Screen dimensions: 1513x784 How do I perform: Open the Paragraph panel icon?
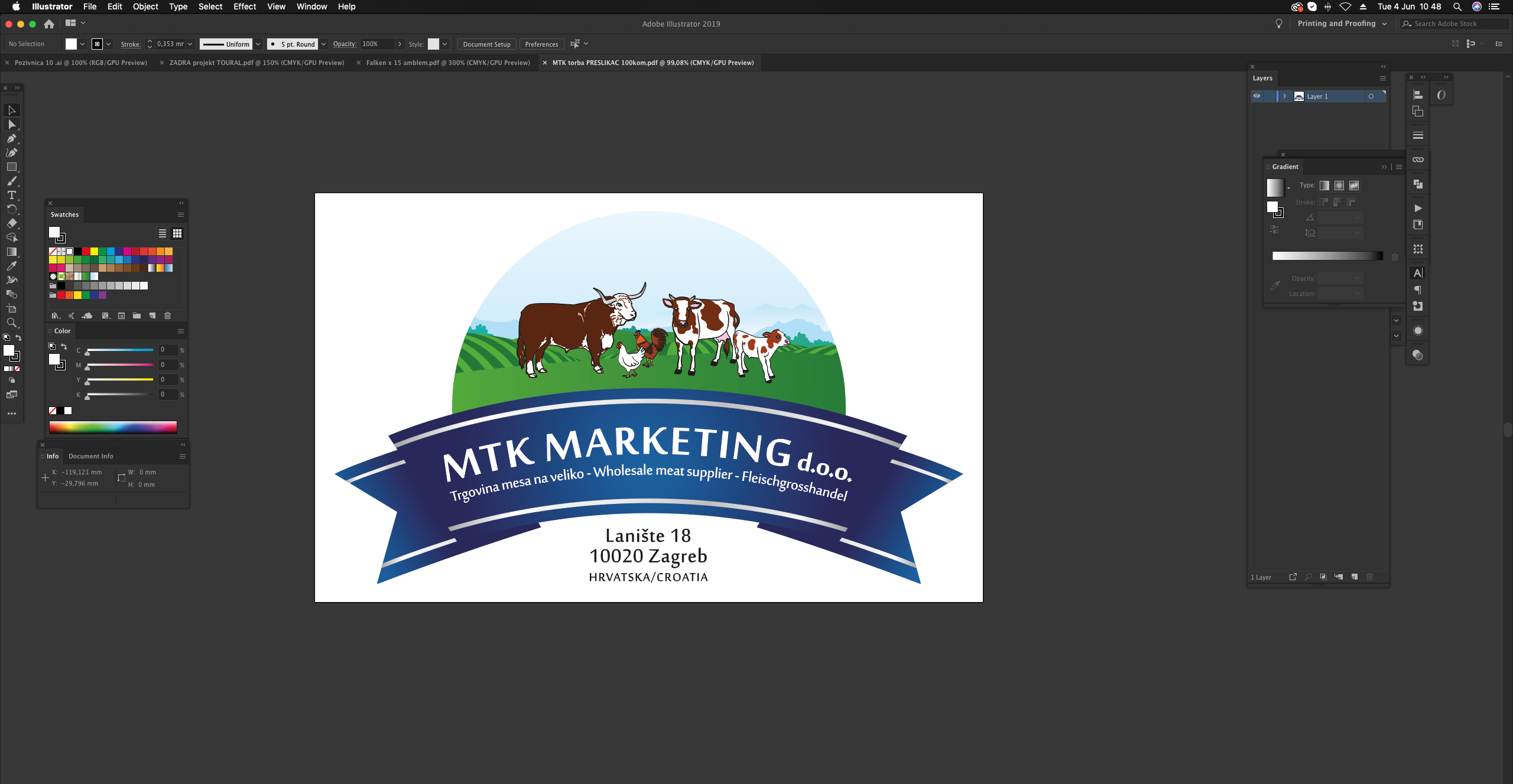point(1418,289)
